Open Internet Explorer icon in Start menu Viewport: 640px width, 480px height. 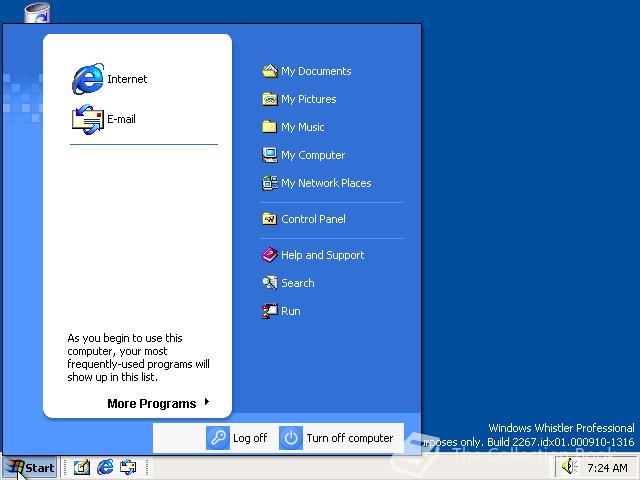click(88, 79)
